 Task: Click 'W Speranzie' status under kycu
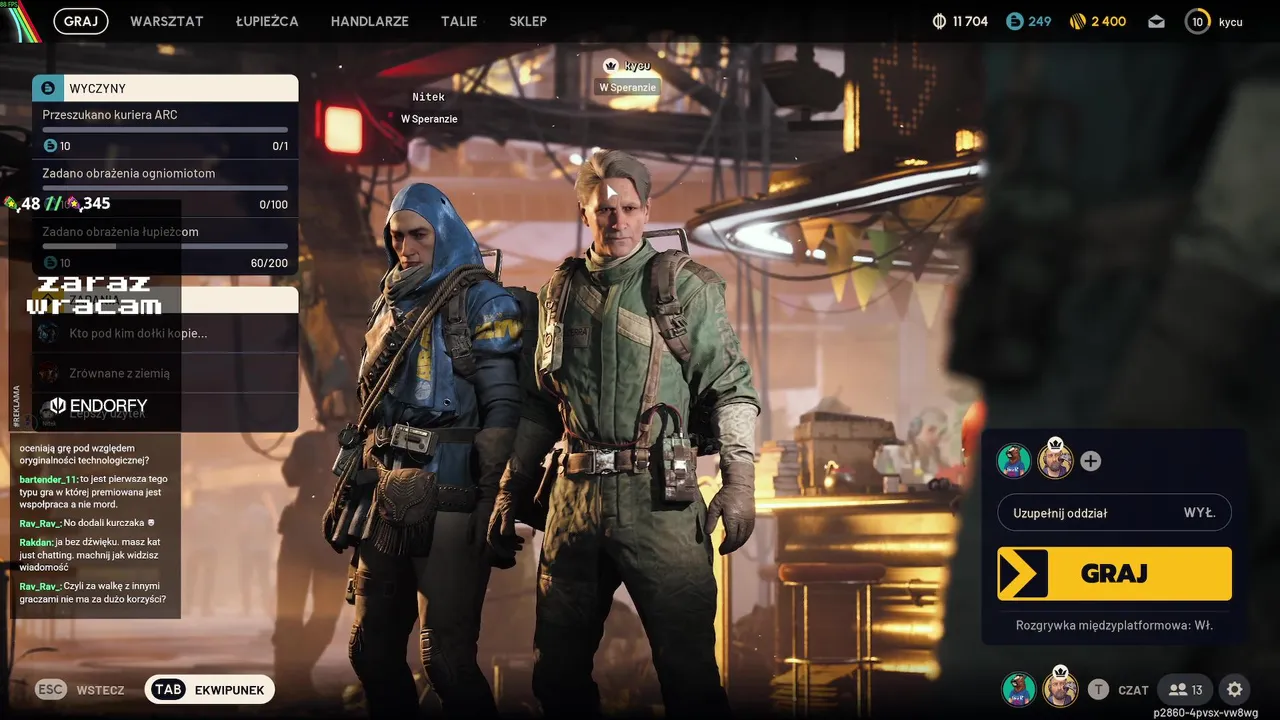[x=628, y=87]
